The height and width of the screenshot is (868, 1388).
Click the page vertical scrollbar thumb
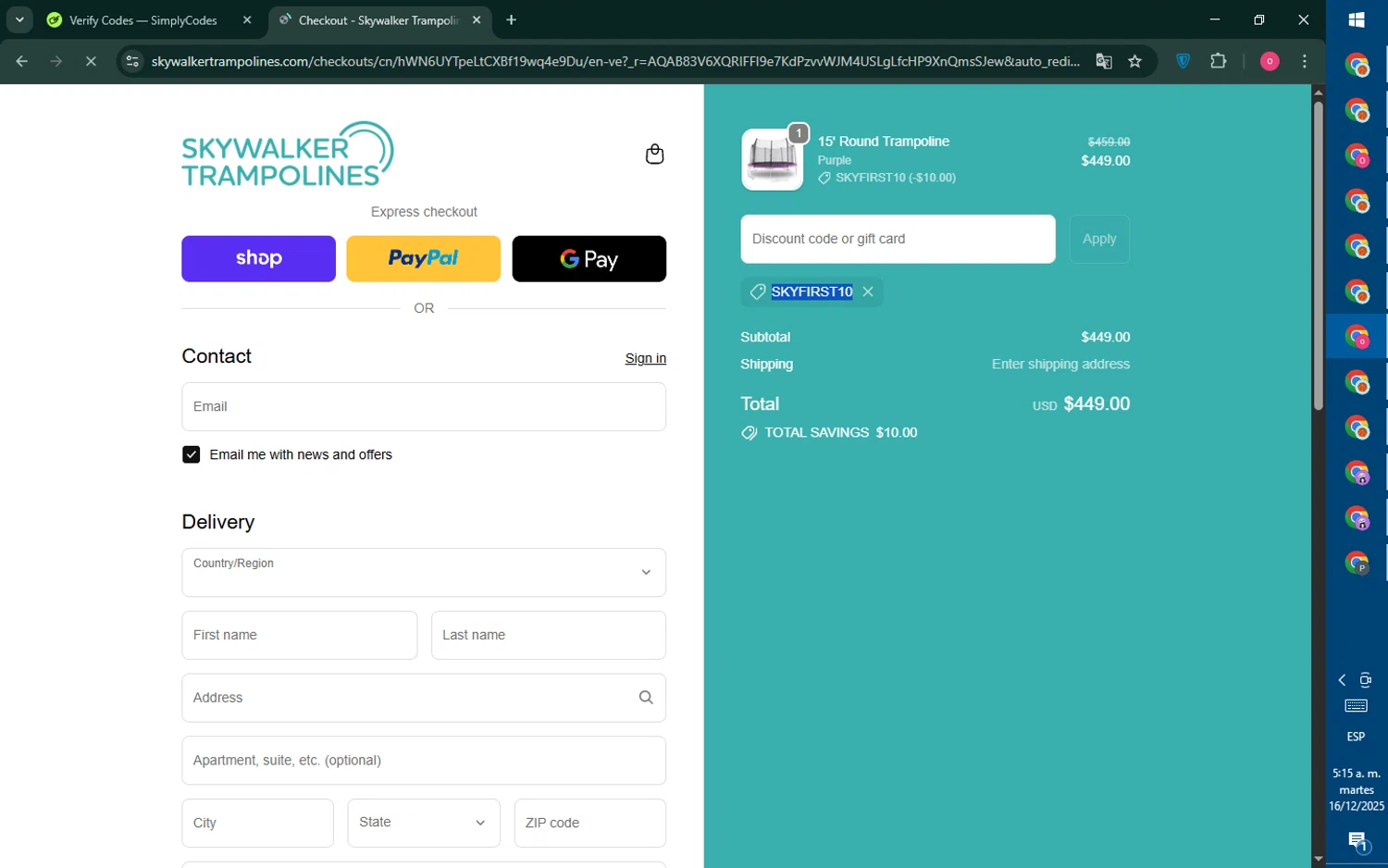click(x=1318, y=254)
